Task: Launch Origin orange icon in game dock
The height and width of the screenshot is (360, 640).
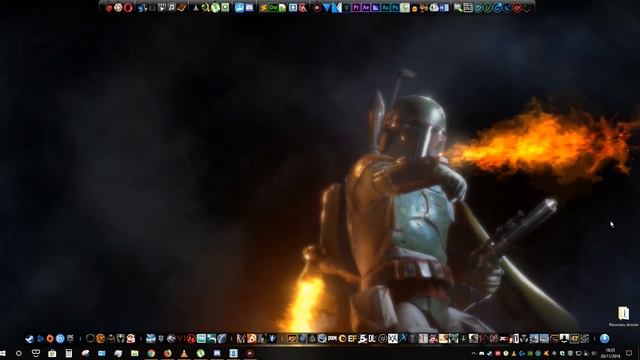Action: [x=50, y=338]
